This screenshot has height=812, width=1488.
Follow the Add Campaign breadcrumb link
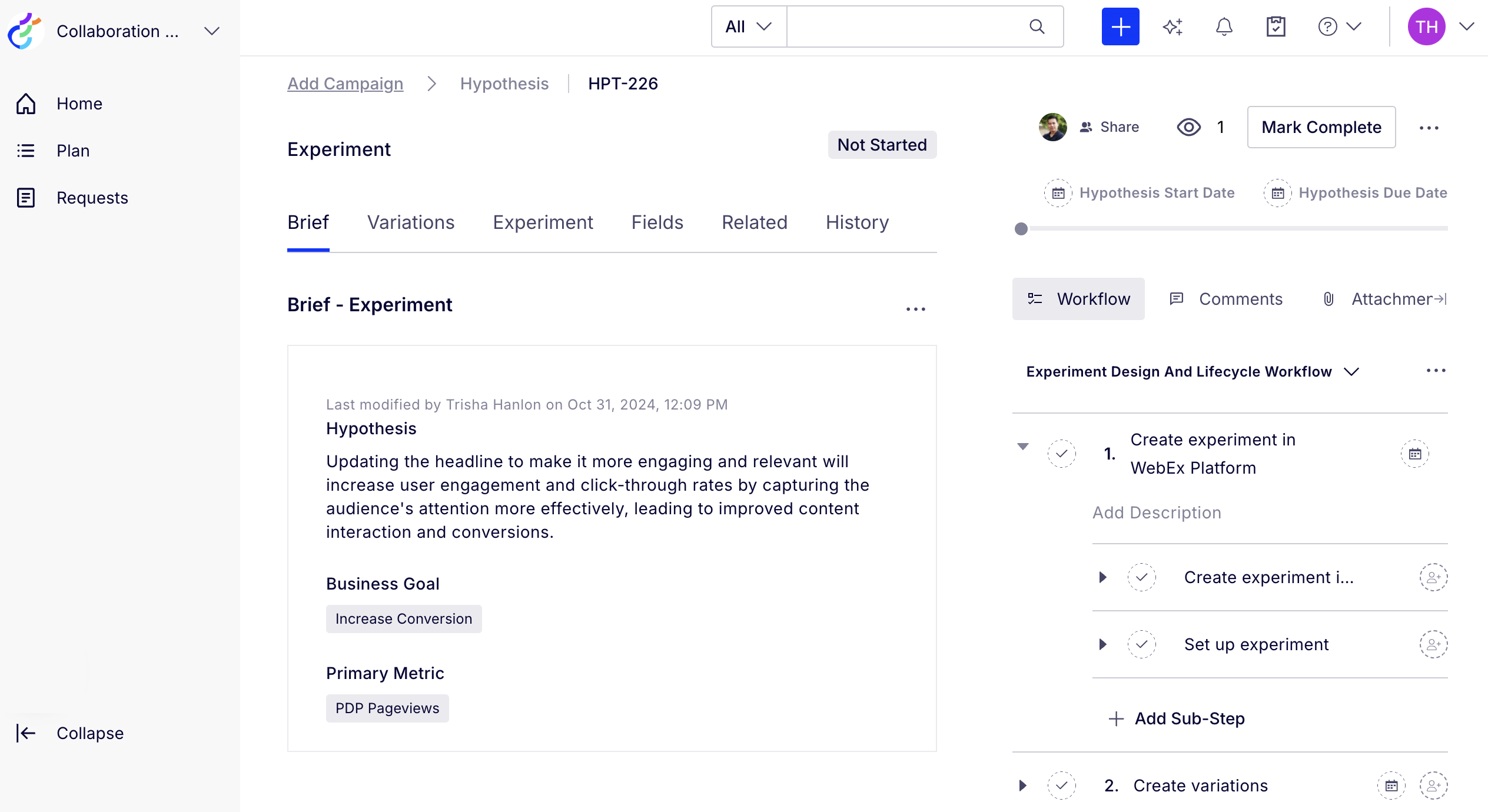pos(345,84)
